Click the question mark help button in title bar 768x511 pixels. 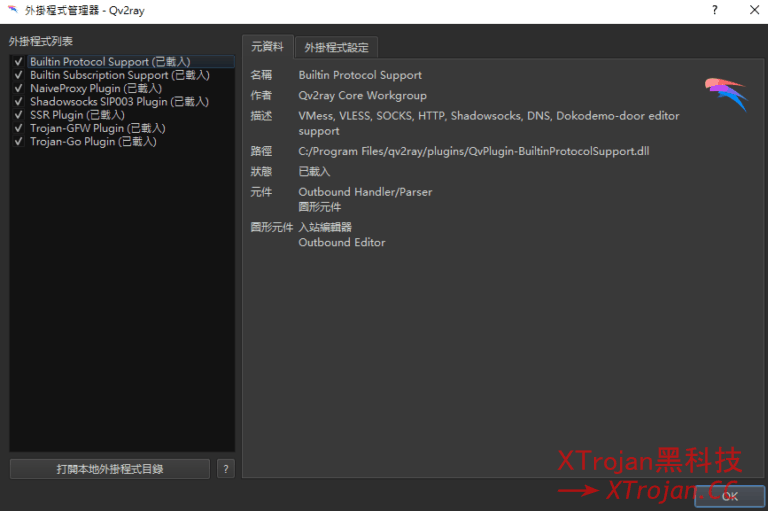coord(714,10)
